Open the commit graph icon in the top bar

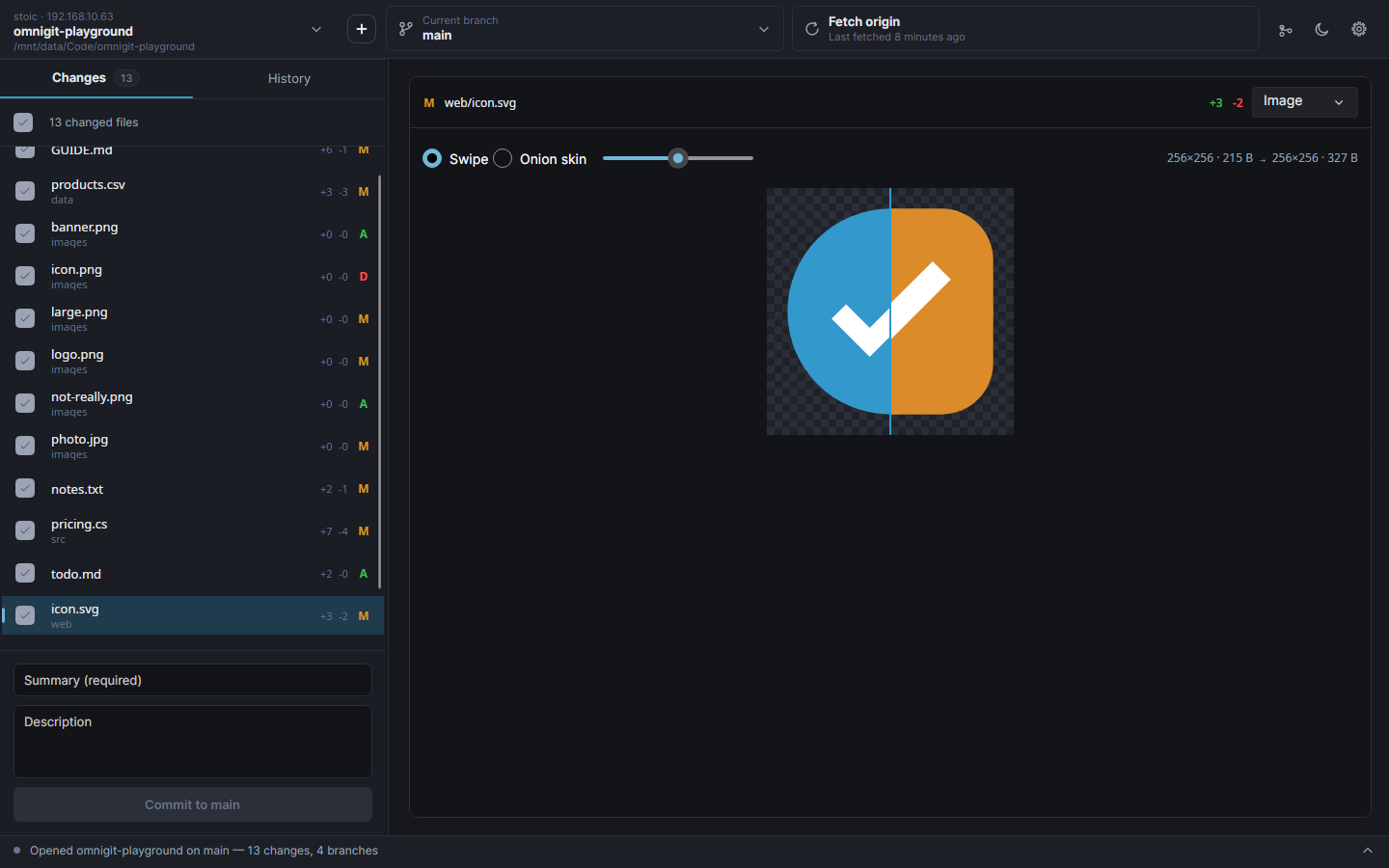pyautogui.click(x=1285, y=30)
